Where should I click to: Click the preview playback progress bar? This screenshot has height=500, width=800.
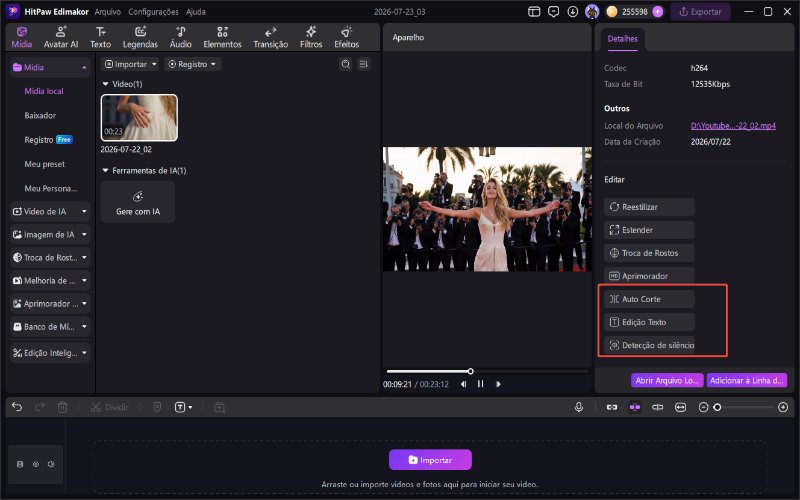point(487,371)
